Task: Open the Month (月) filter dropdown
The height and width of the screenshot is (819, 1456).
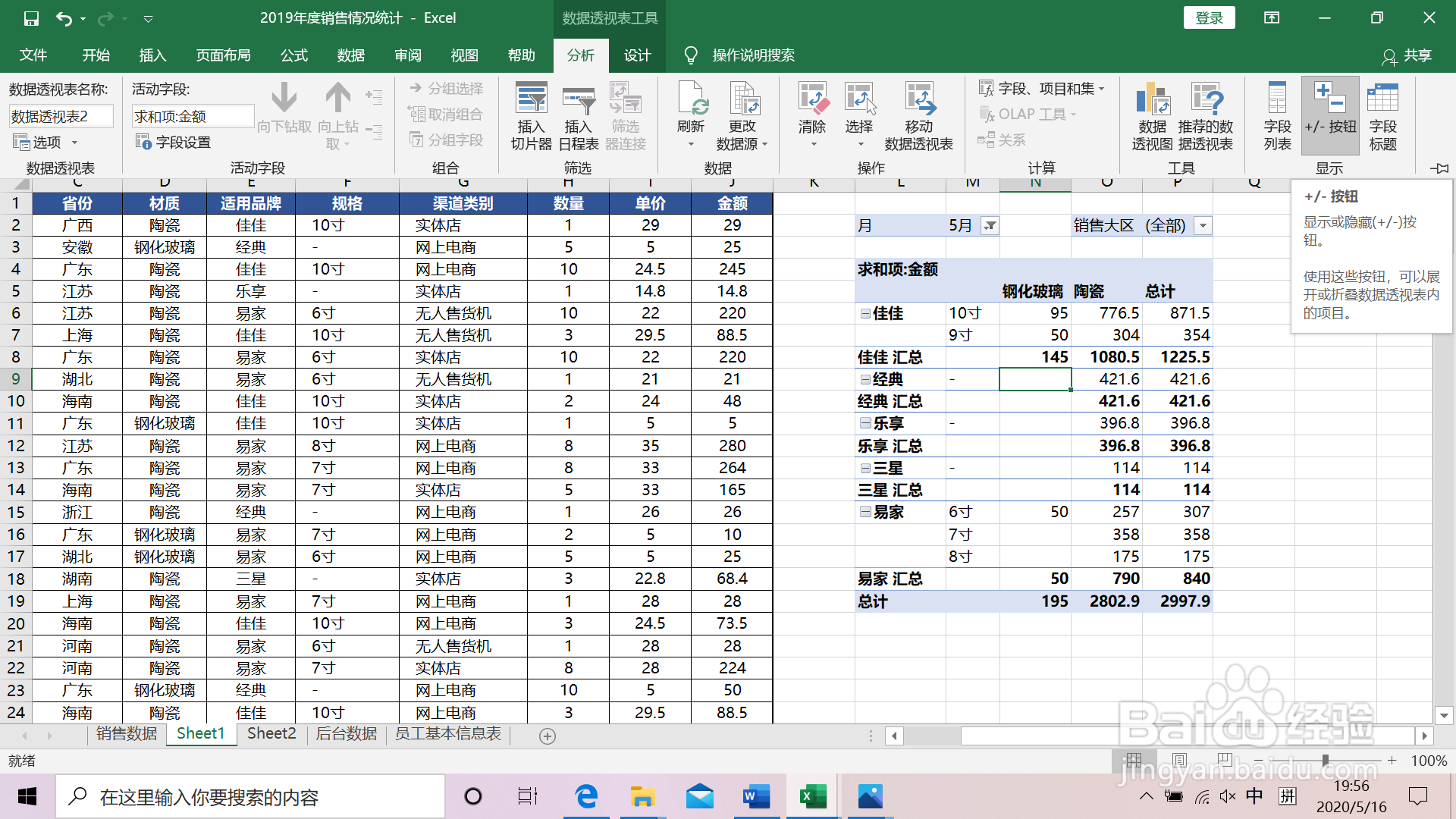Action: point(990,225)
